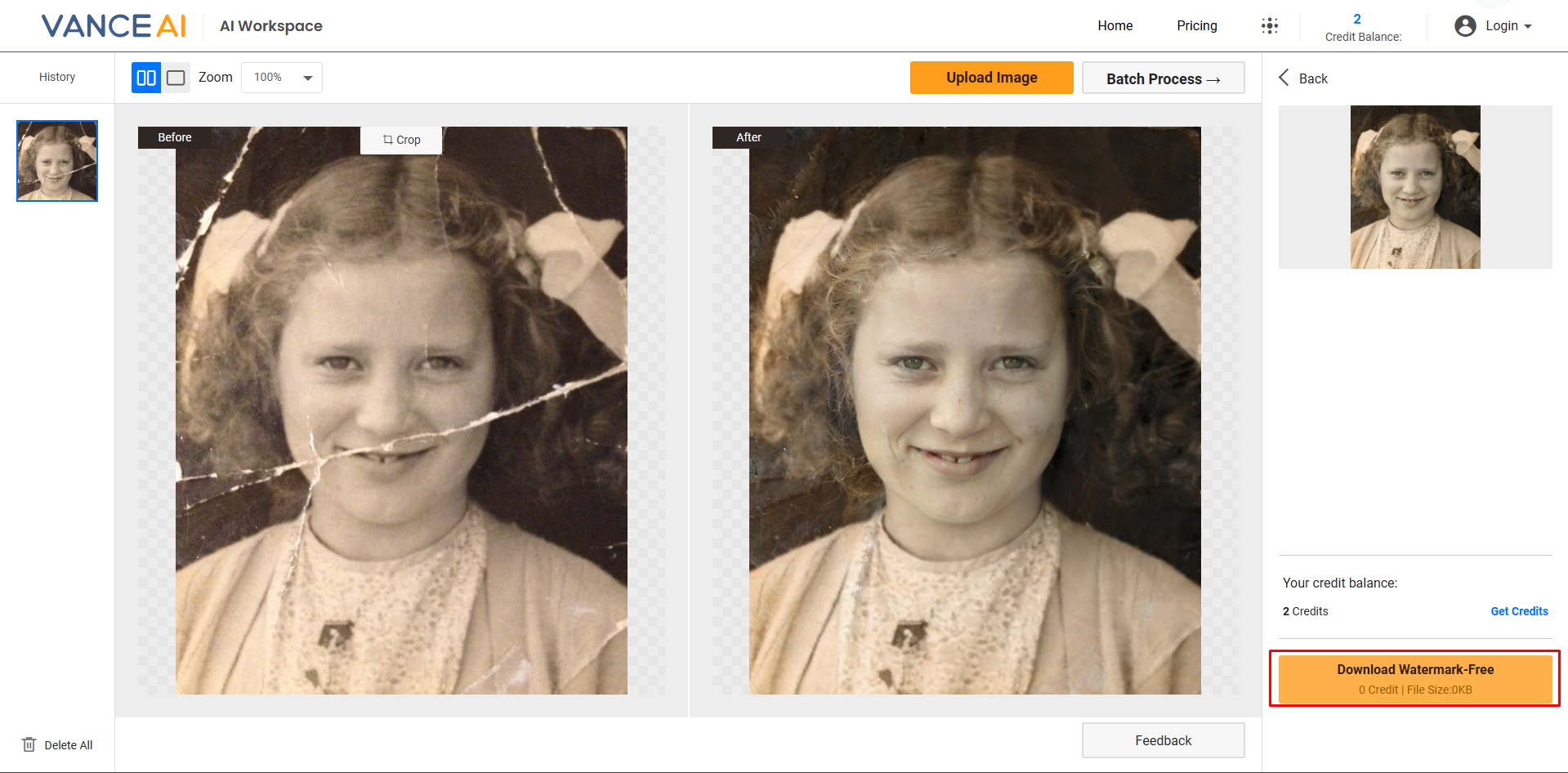Toggle the History panel
The width and height of the screenshot is (1568, 773).
coord(56,77)
